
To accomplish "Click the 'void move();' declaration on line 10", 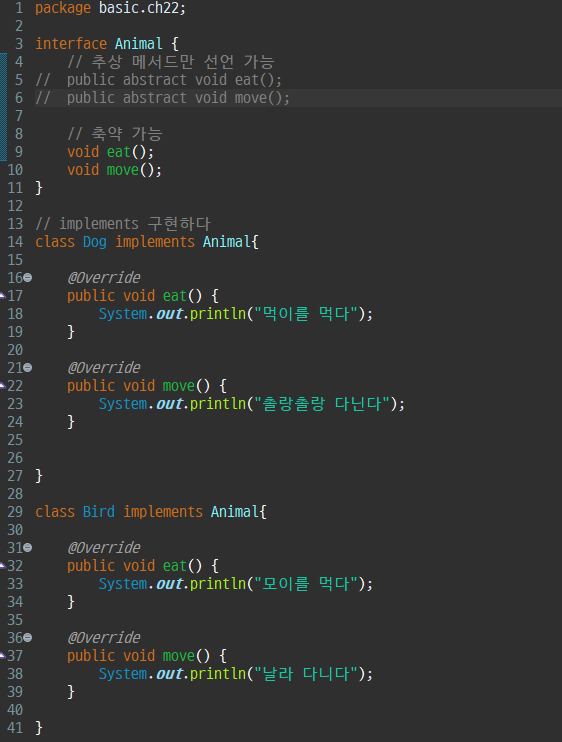I will click(x=114, y=170).
